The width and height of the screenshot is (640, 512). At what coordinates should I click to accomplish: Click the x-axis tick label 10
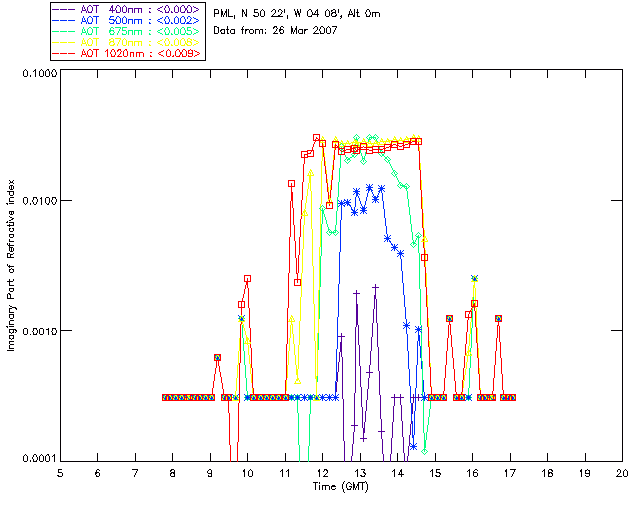point(247,473)
